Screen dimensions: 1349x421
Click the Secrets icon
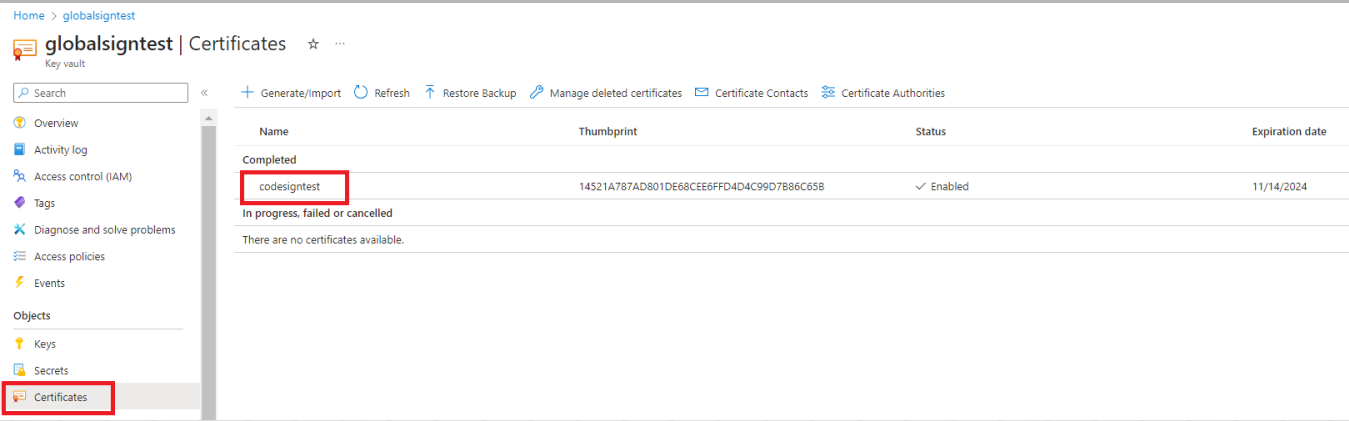tap(19, 370)
